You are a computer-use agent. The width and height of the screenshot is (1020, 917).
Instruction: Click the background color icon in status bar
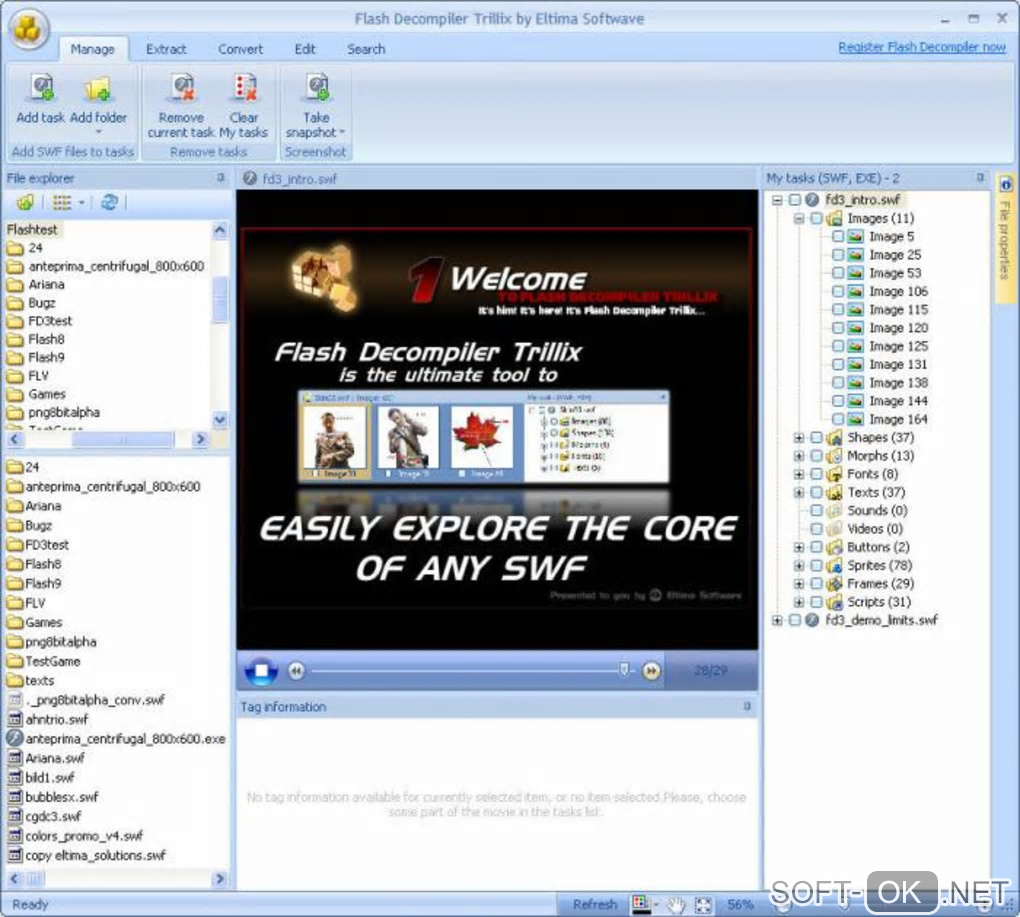coord(641,904)
